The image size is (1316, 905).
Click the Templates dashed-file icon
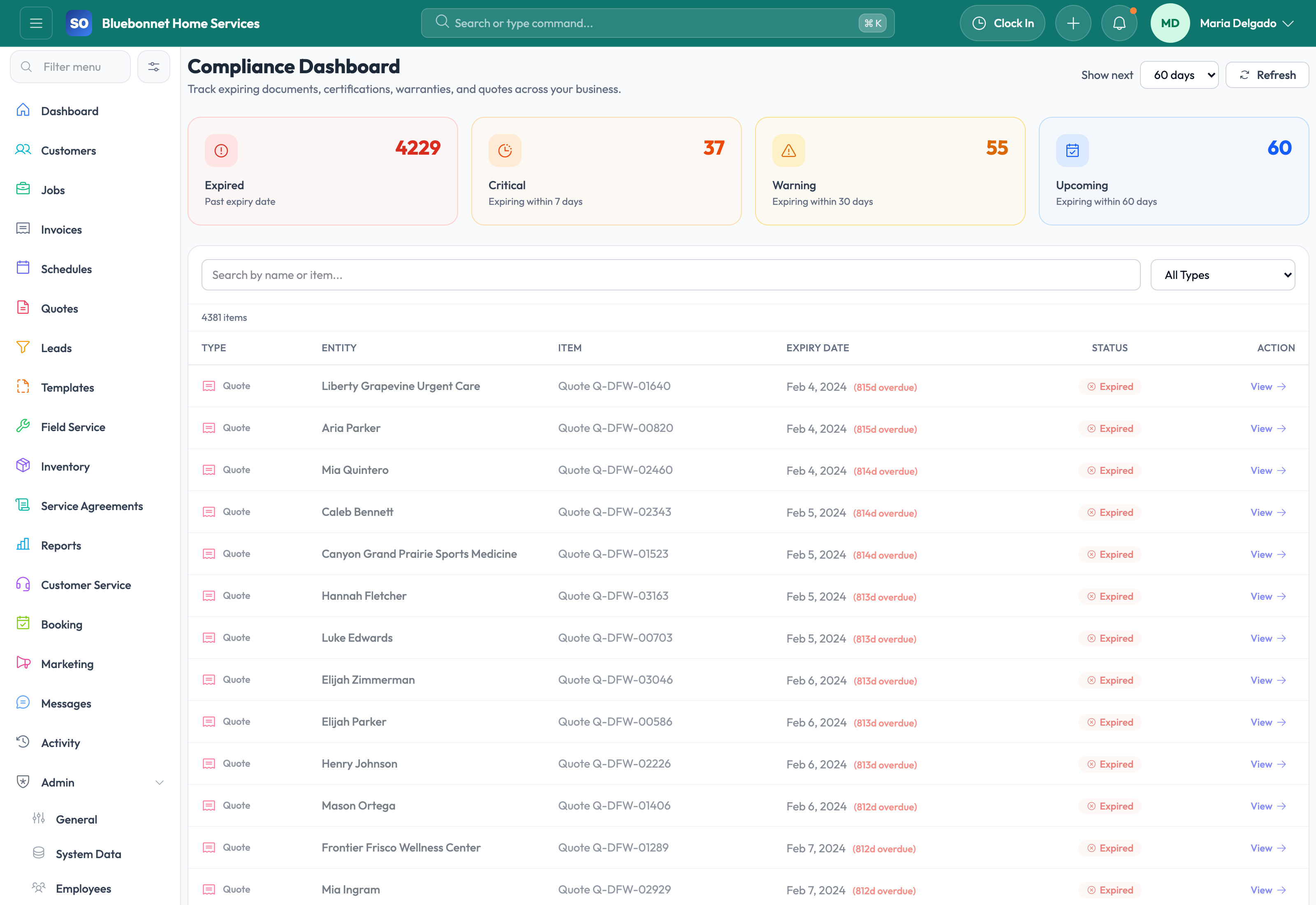click(23, 386)
